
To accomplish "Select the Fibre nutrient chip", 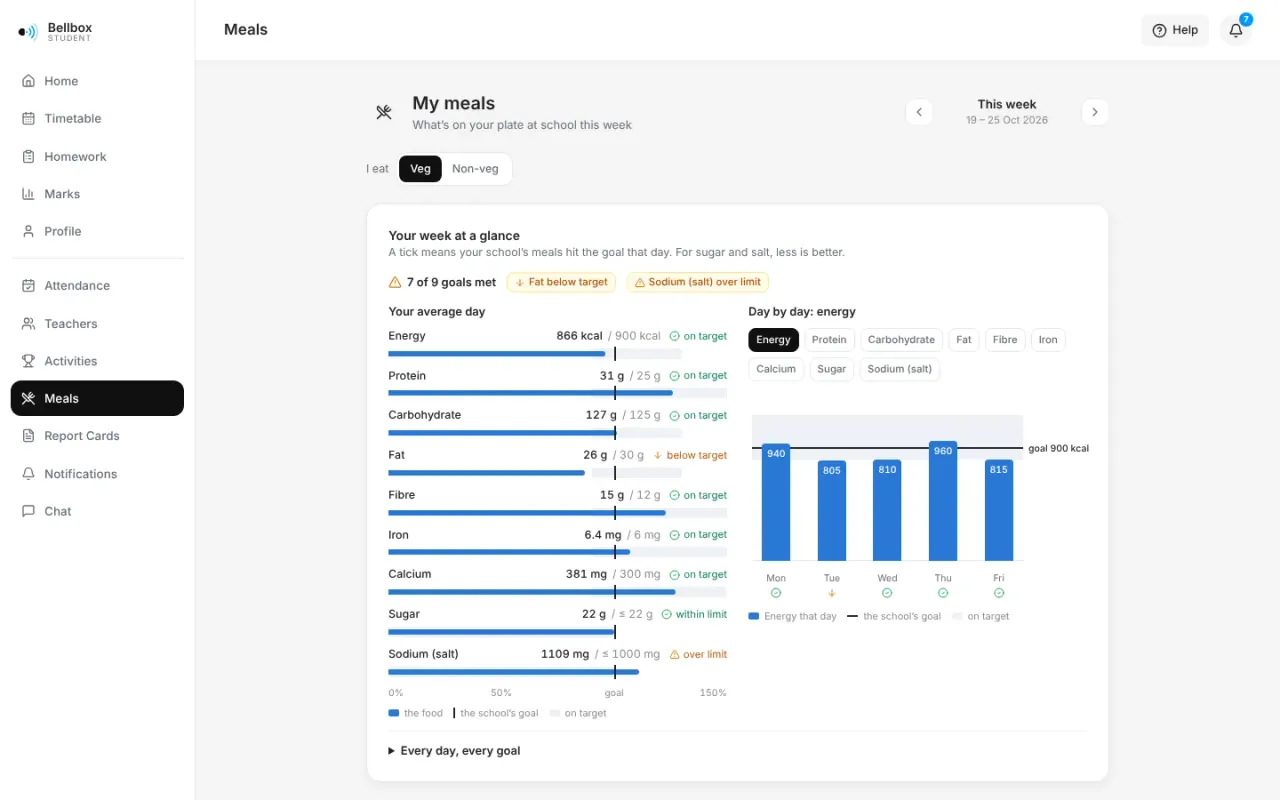I will point(1005,340).
